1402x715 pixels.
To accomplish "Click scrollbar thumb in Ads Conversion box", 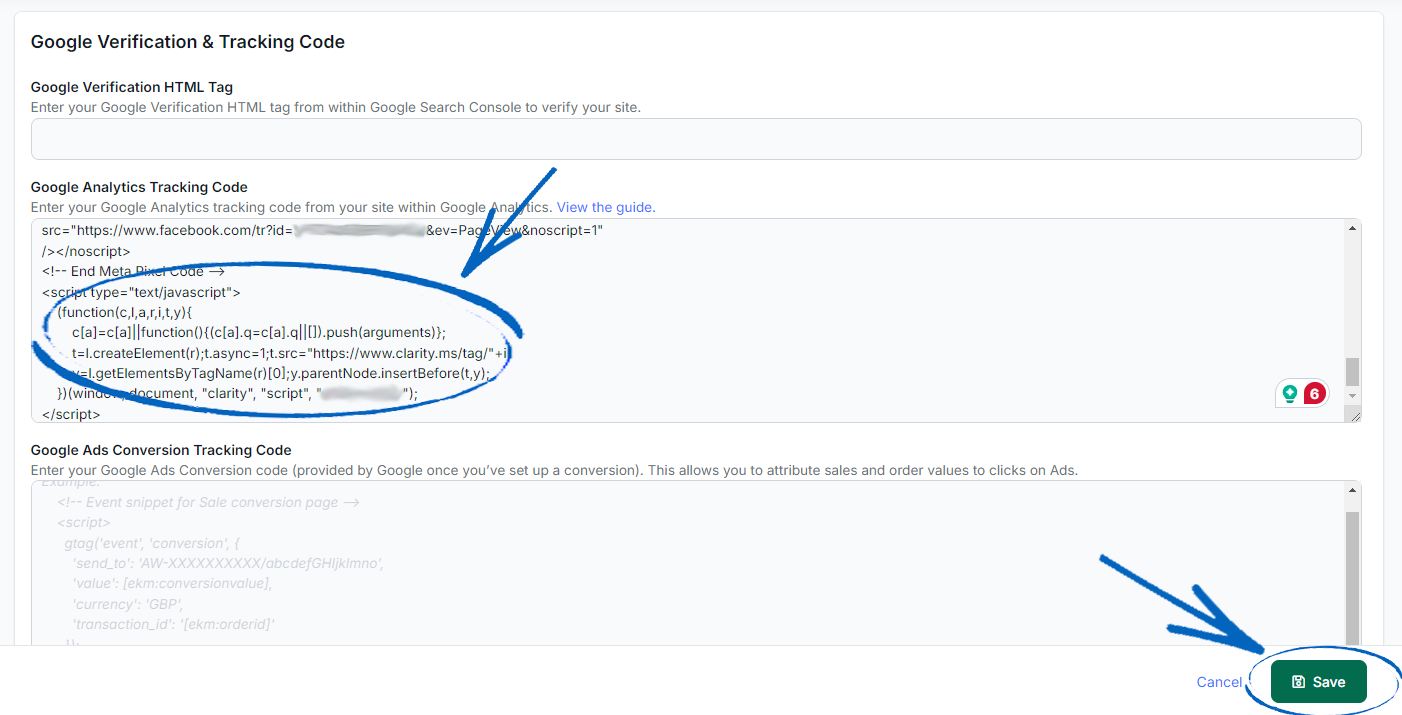I will click(x=1353, y=578).
